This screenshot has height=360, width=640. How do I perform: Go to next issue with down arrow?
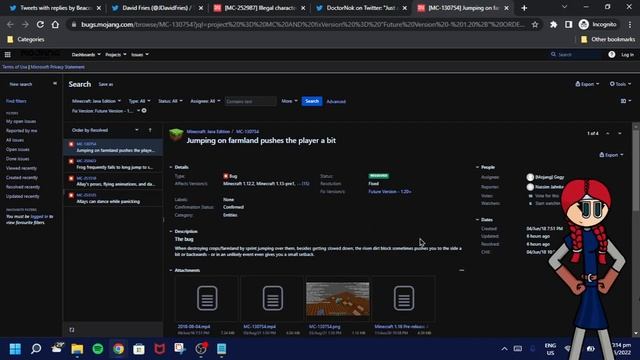pyautogui.click(x=620, y=133)
